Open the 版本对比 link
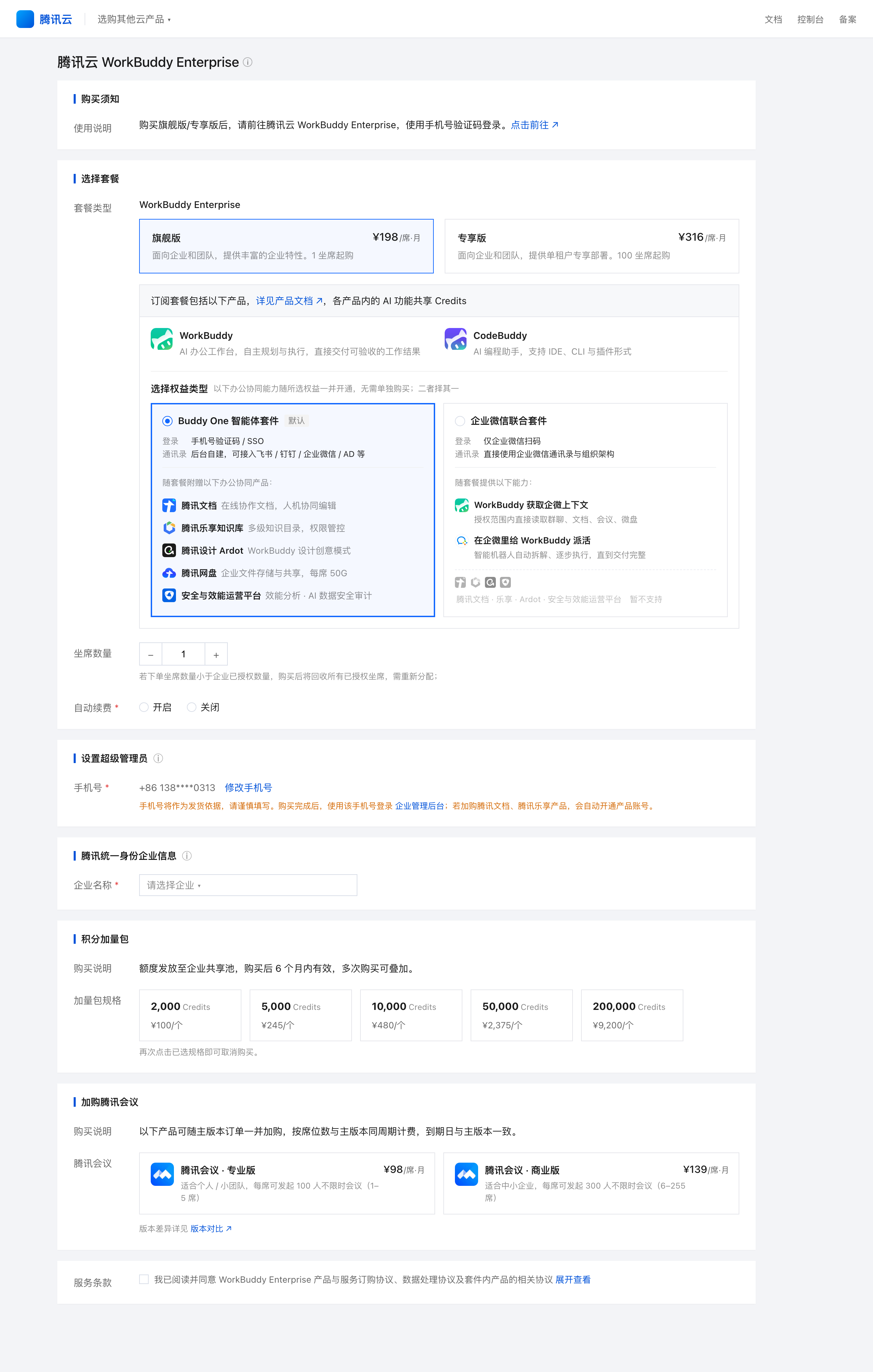 pyautogui.click(x=211, y=1228)
